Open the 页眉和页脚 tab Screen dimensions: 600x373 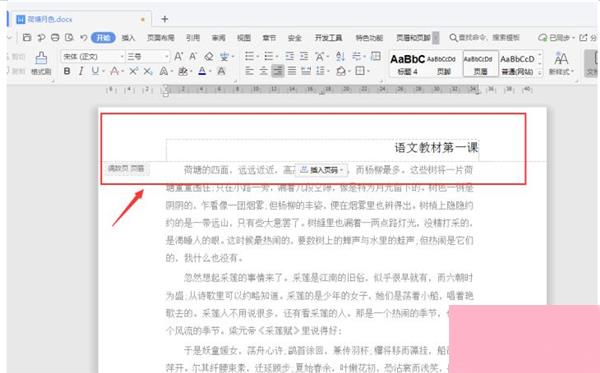click(413, 37)
